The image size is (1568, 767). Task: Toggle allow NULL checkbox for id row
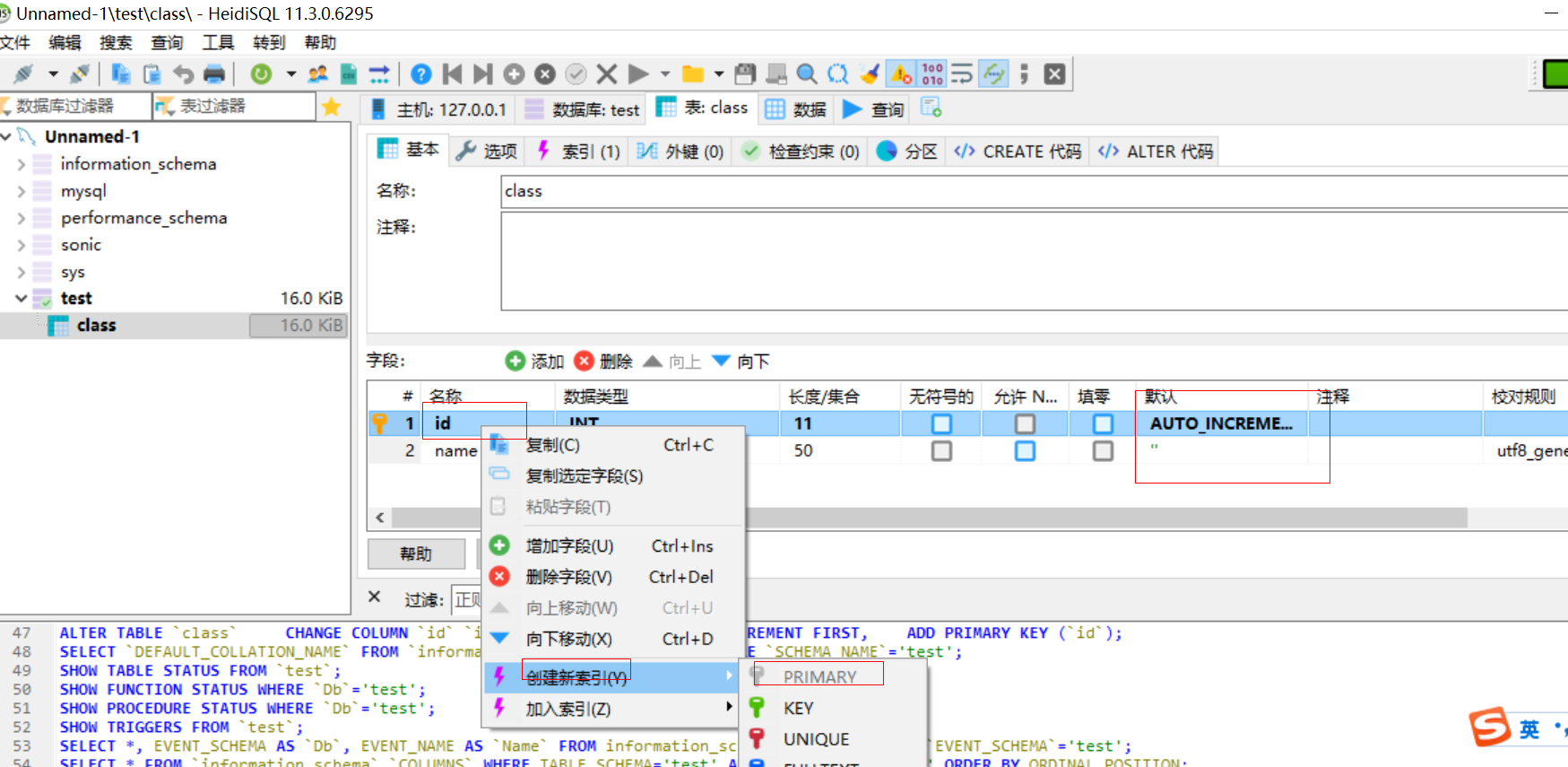(1025, 423)
